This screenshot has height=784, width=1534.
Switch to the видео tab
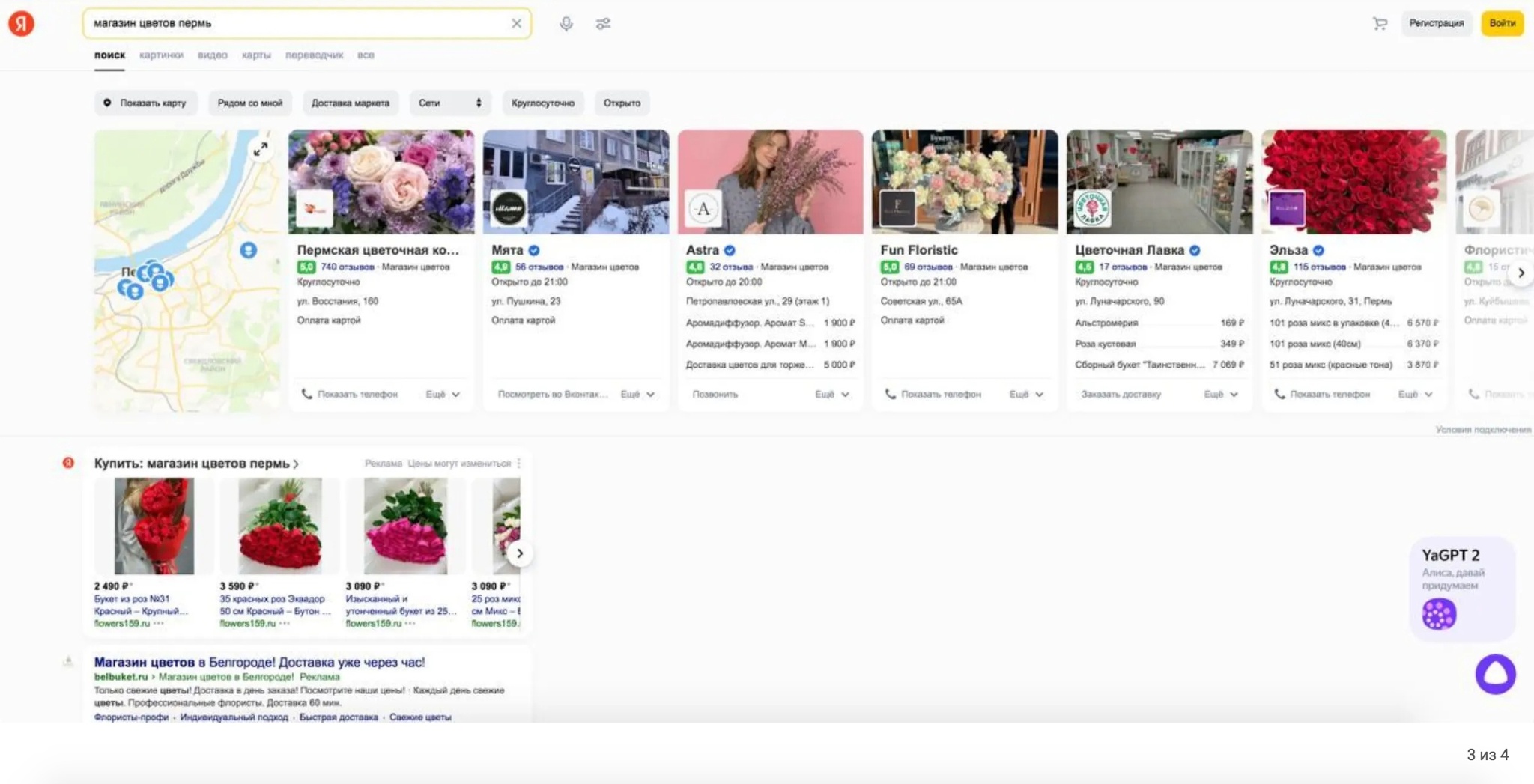pyautogui.click(x=213, y=55)
